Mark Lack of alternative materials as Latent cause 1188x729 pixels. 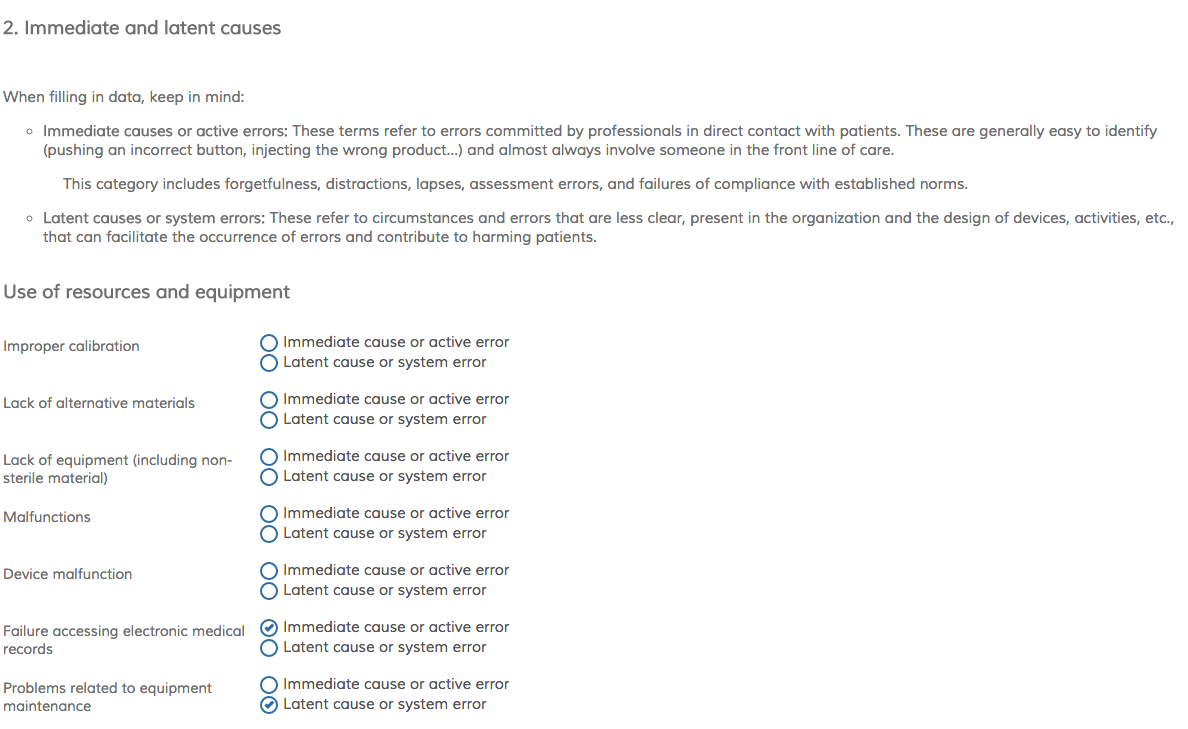(269, 420)
